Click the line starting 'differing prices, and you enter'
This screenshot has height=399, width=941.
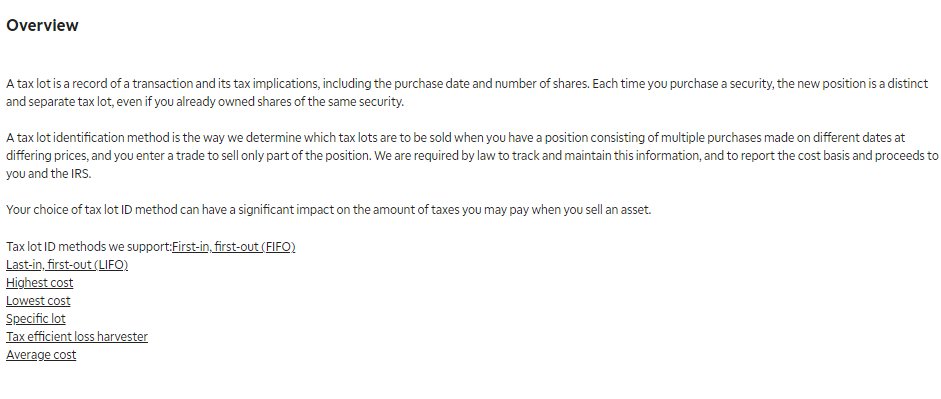coord(472,155)
